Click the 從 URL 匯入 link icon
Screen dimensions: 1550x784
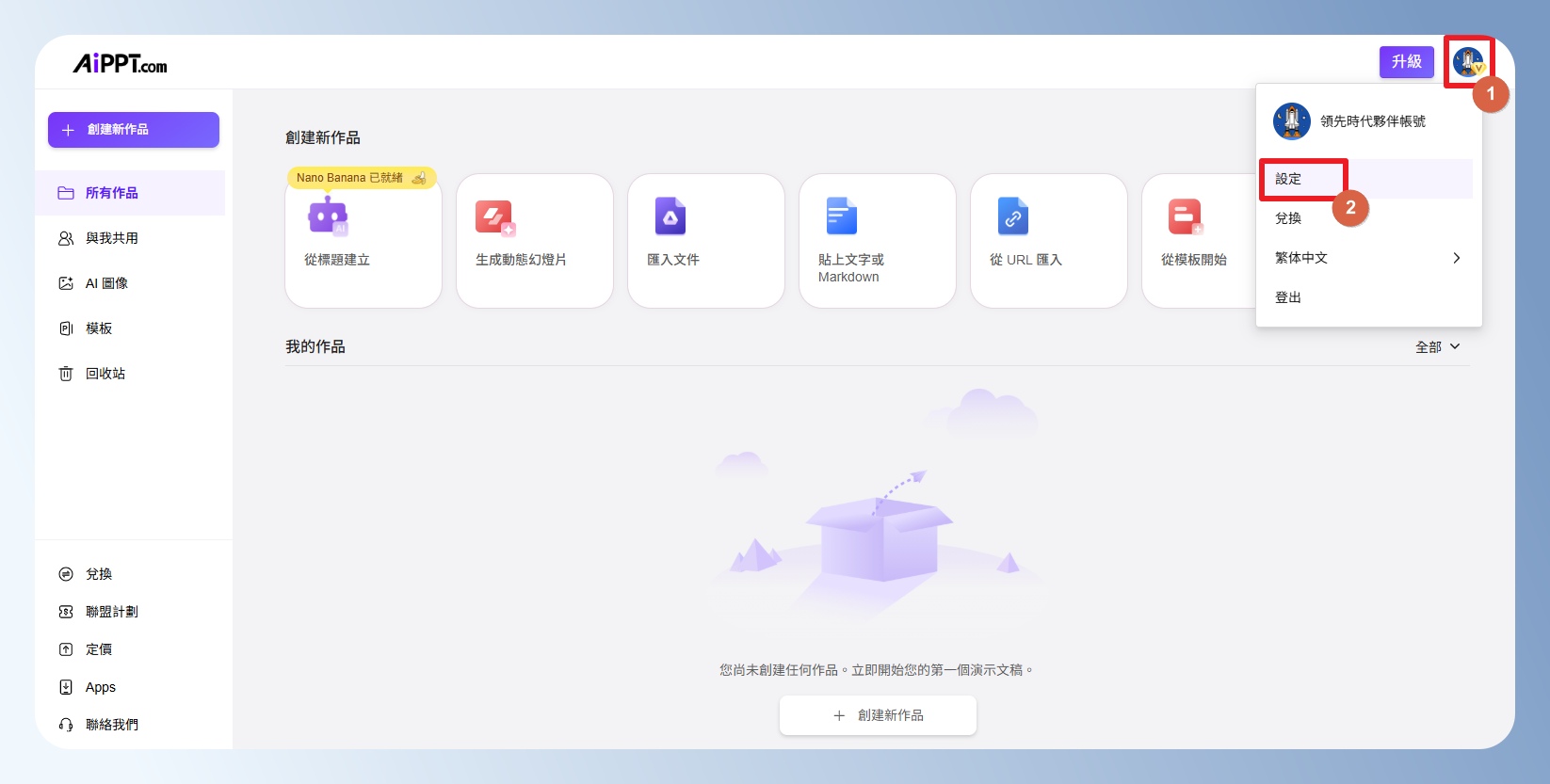click(x=1012, y=216)
